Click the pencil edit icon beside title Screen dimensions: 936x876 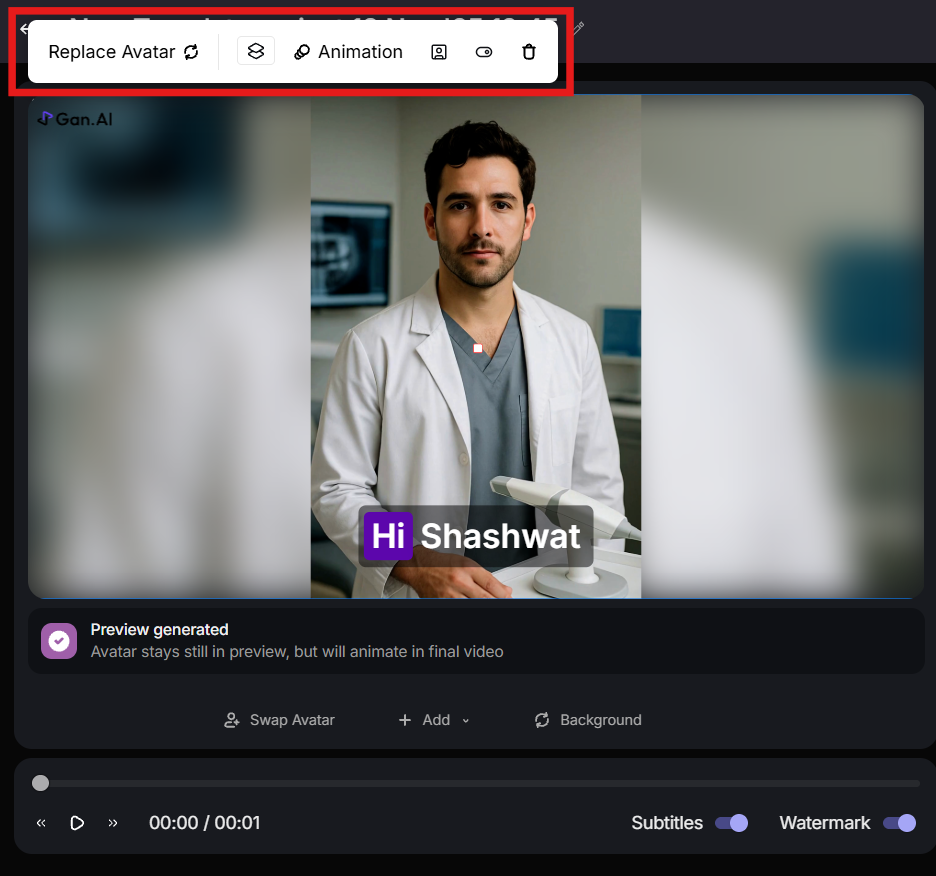pyautogui.click(x=578, y=29)
